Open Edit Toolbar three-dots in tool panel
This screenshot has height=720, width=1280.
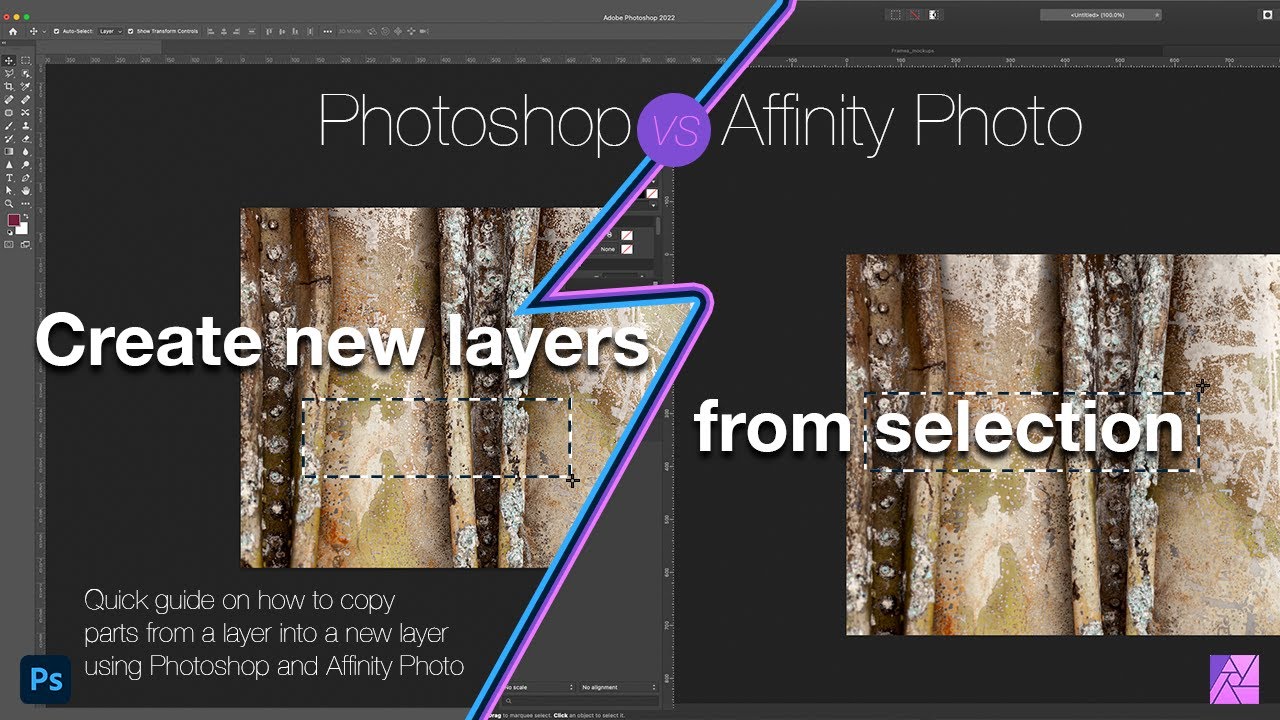[x=25, y=203]
